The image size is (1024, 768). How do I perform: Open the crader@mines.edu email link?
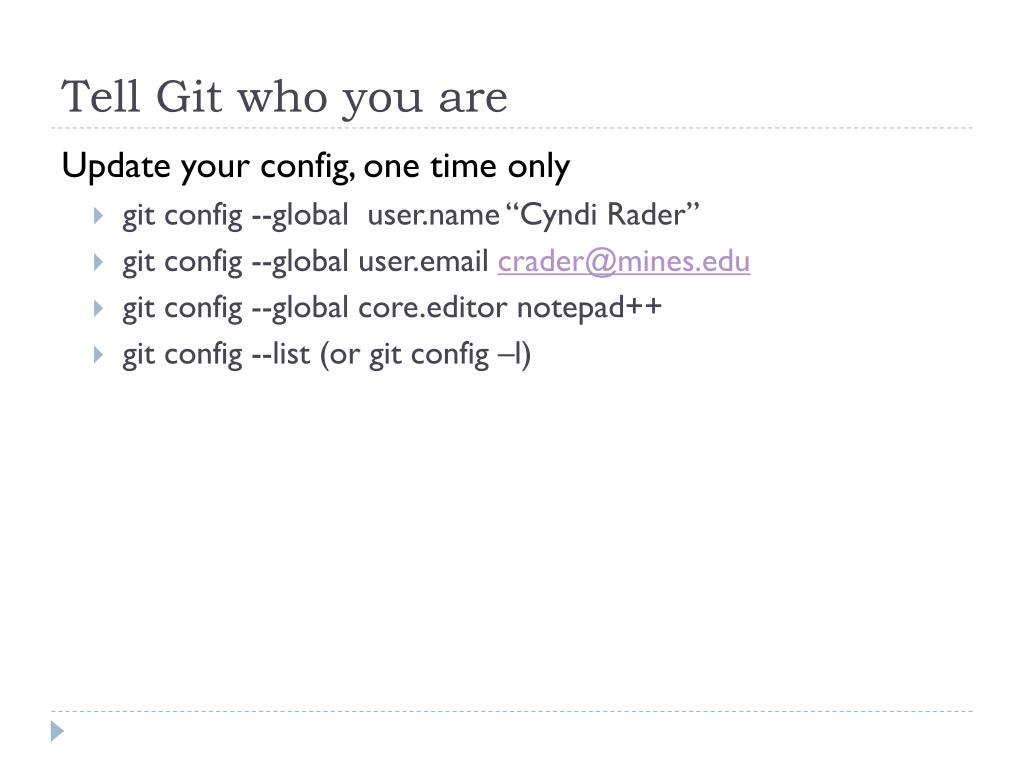[x=624, y=262]
